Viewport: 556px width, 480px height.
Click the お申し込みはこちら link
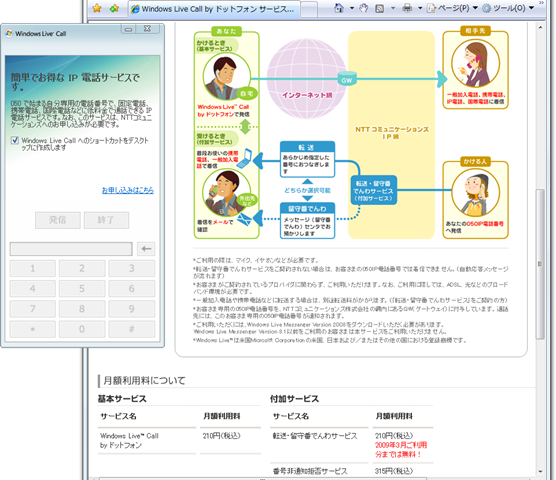tap(128, 190)
